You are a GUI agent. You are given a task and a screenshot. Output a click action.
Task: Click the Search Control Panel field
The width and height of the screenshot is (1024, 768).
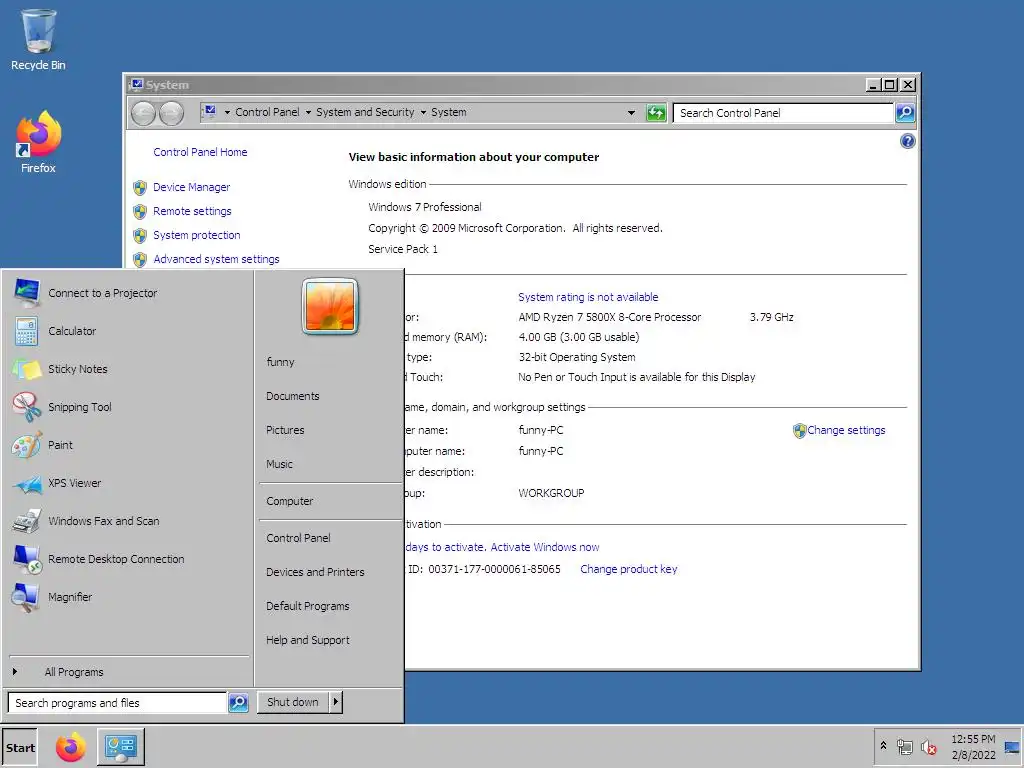coord(783,113)
